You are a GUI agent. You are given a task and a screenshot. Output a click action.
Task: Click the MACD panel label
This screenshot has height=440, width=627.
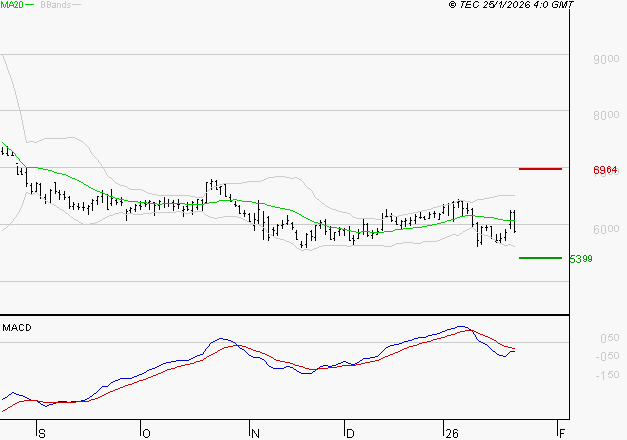coord(17,327)
